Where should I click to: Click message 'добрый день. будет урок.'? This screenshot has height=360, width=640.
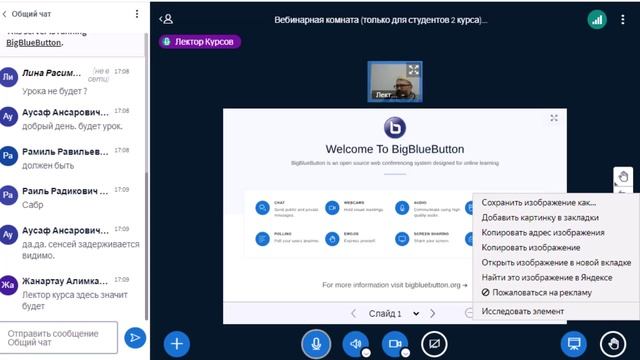point(72,126)
